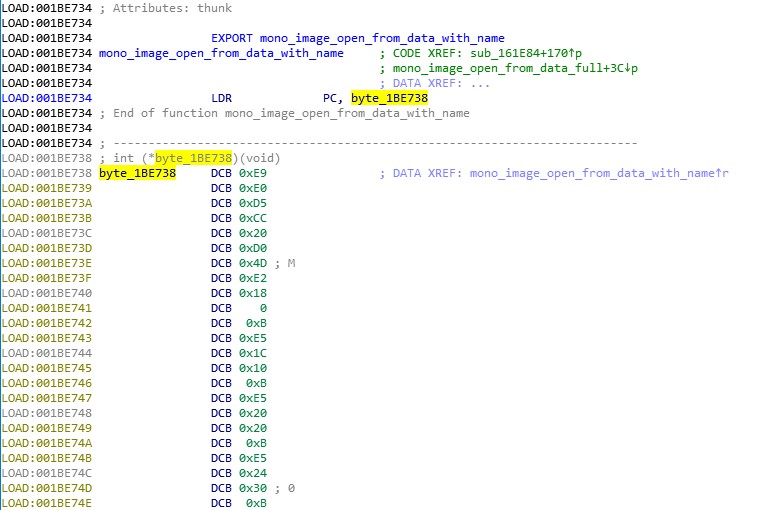Jump to the mono_image_open_from_data_full+3C cross reference

[515, 69]
